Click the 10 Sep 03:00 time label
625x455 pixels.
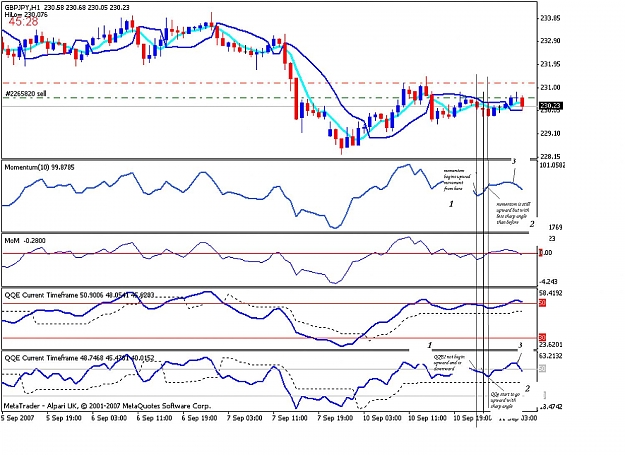click(382, 418)
